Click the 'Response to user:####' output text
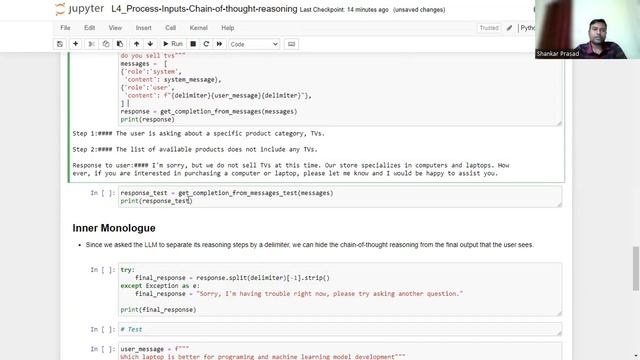Screen dimensions: 640x360 [291, 169]
